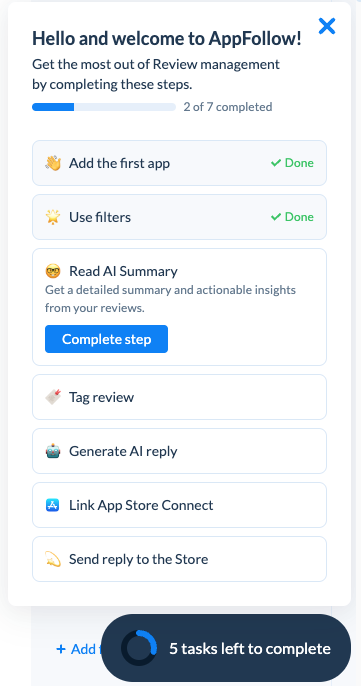Click the blue plus Add link

[78, 649]
